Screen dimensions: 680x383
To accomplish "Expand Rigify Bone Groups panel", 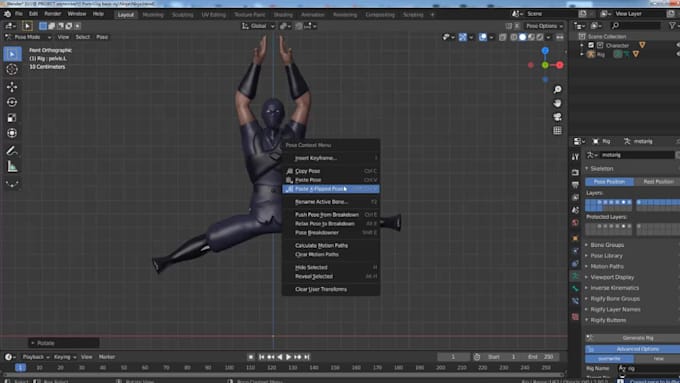I will [x=615, y=299].
